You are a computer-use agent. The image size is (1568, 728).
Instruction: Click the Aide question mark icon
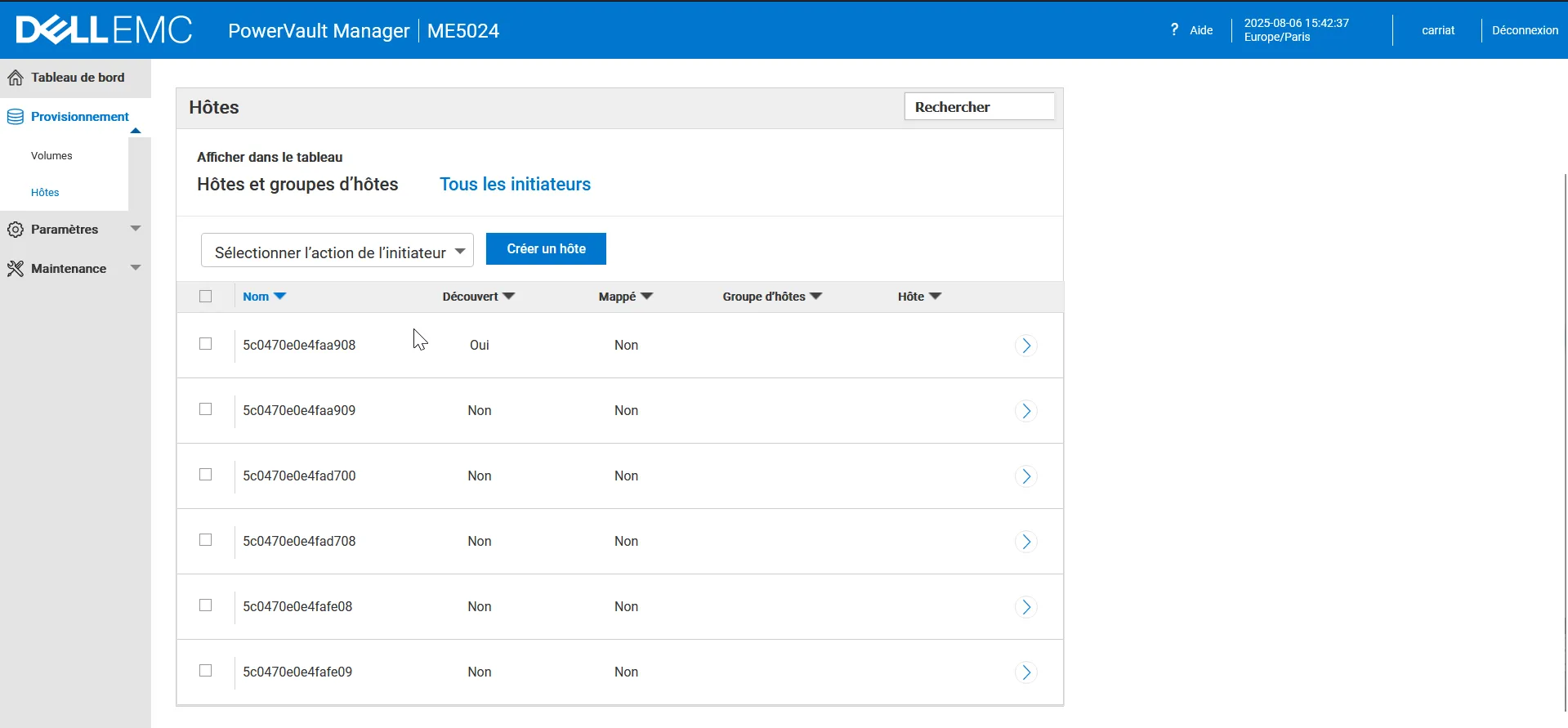(1174, 29)
